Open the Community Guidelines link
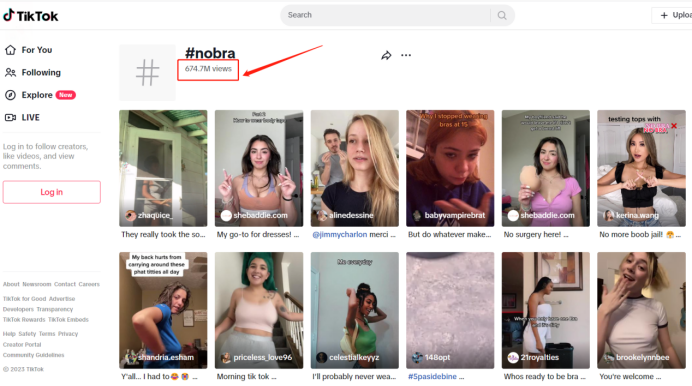 [34, 355]
